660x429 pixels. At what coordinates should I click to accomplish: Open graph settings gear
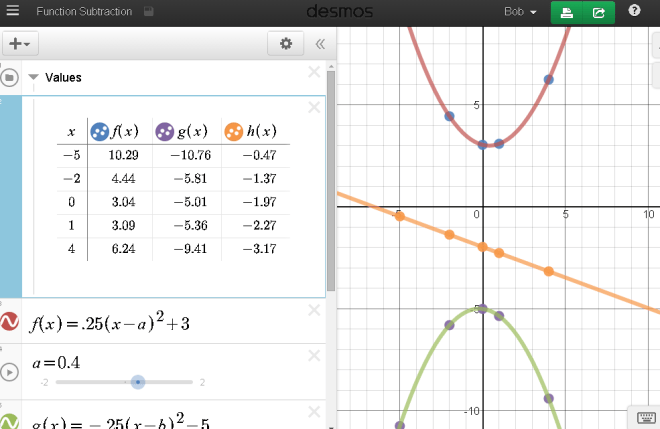click(286, 43)
